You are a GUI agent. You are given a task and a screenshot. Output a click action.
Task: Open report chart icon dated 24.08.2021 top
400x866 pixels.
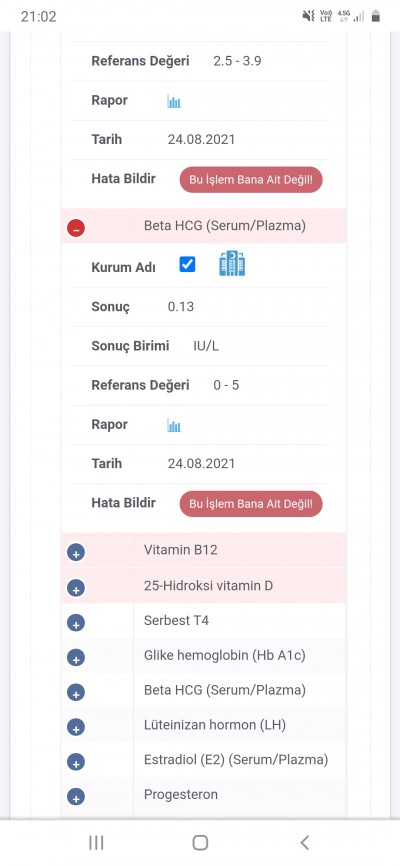coord(174,101)
